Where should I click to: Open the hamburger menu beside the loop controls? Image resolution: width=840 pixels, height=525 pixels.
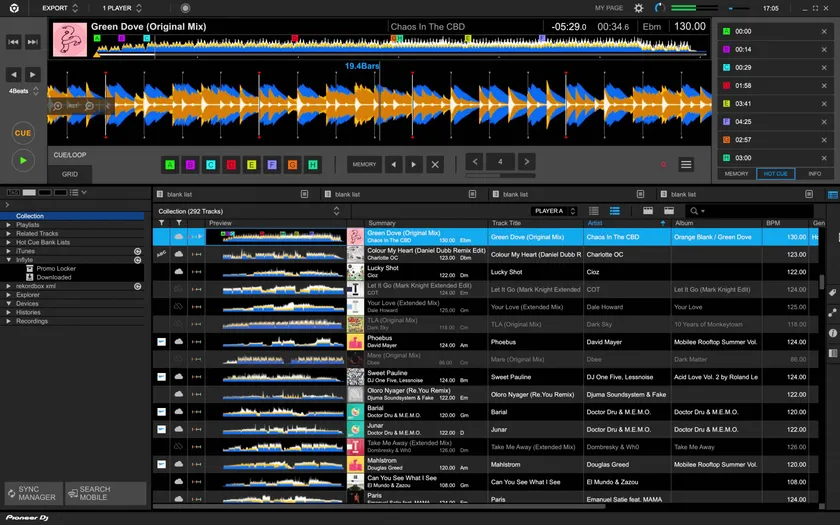click(686, 165)
